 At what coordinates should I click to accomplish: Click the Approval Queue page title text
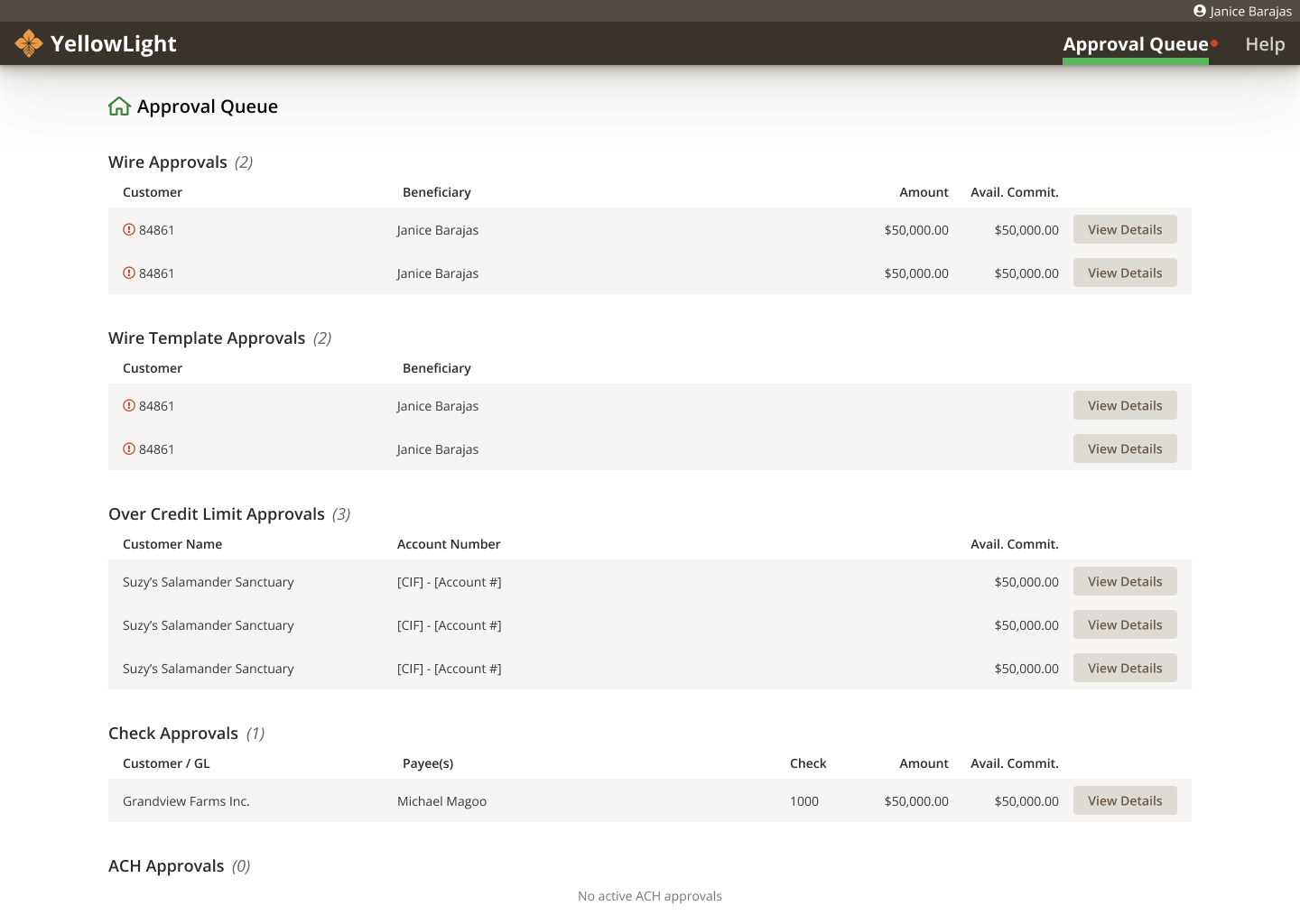pos(208,106)
